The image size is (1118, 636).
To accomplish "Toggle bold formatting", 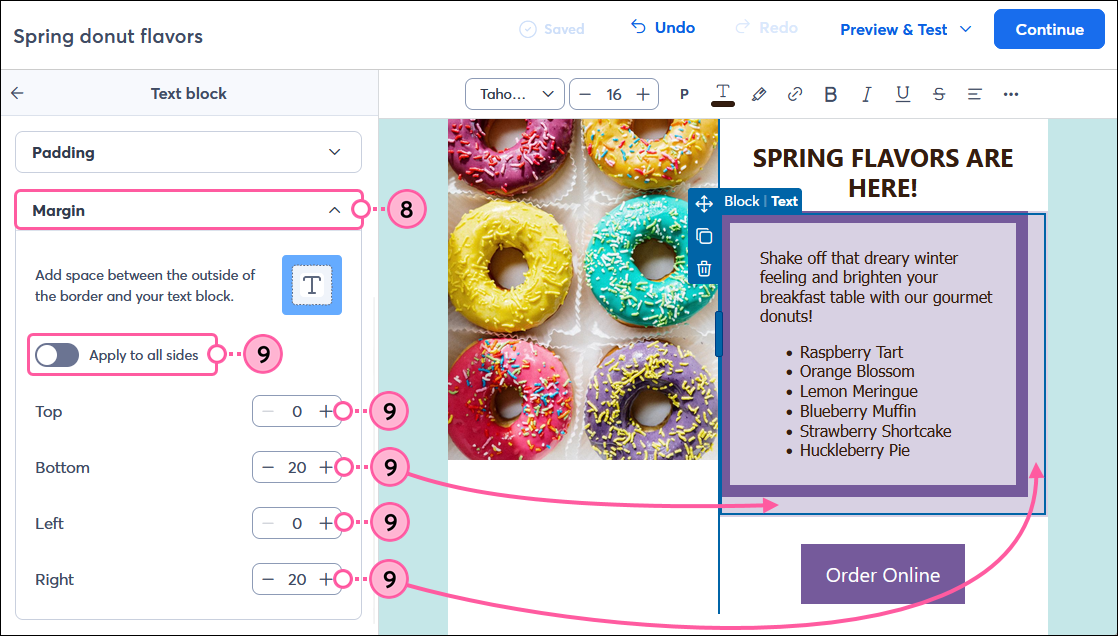I will coord(830,94).
